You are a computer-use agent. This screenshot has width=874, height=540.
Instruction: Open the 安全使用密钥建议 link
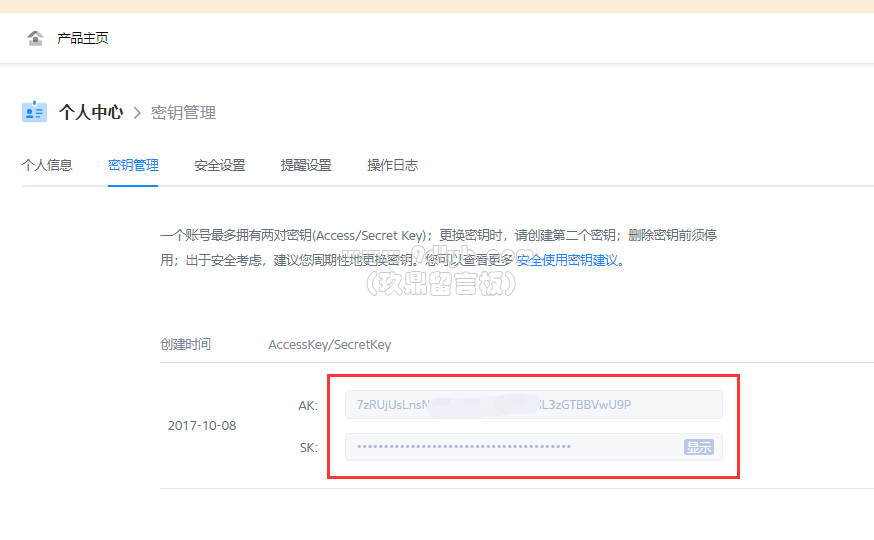click(567, 260)
